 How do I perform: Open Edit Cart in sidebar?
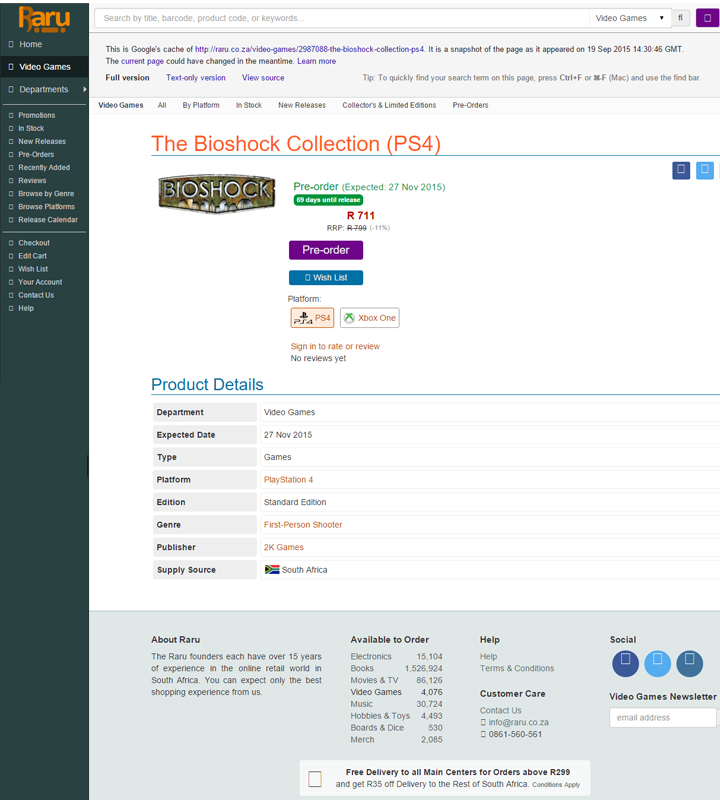coord(32,256)
